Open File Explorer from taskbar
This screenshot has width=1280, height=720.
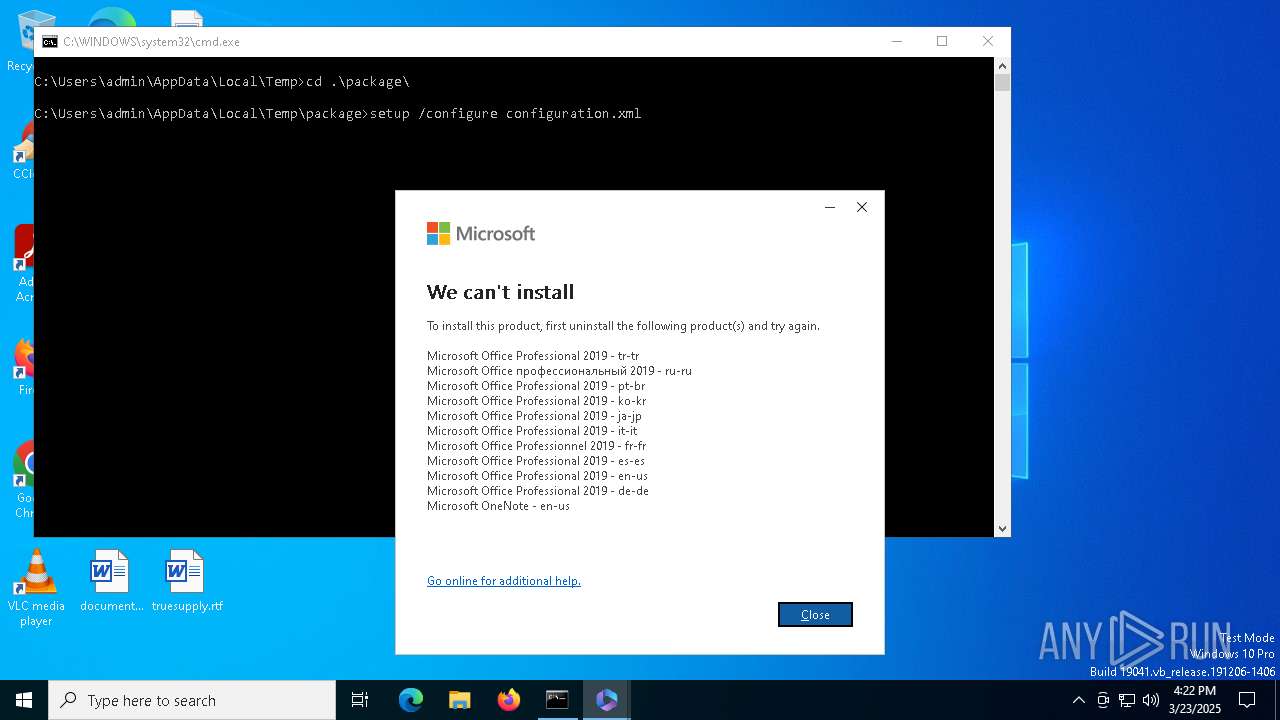coord(459,700)
